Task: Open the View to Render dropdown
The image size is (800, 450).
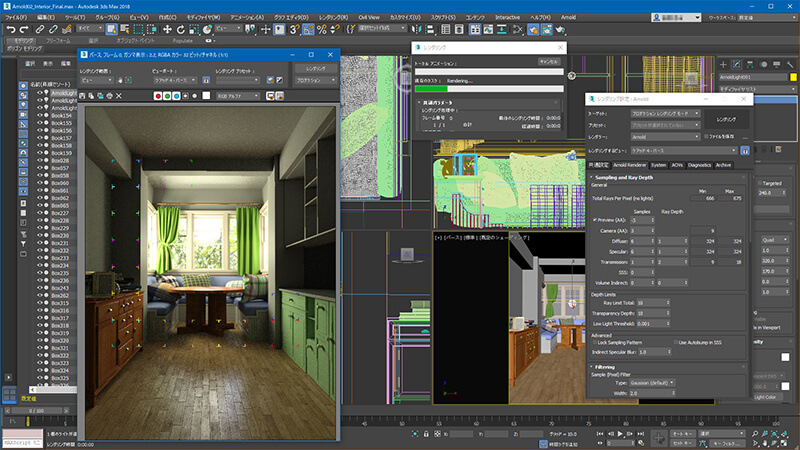Action: point(684,151)
